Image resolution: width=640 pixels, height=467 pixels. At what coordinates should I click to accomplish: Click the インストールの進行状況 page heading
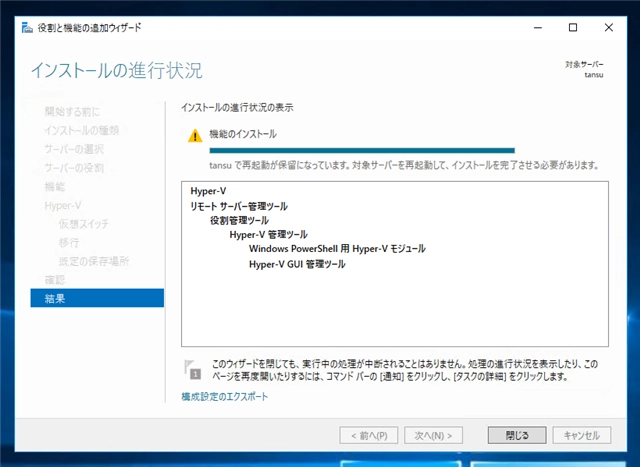tap(117, 70)
